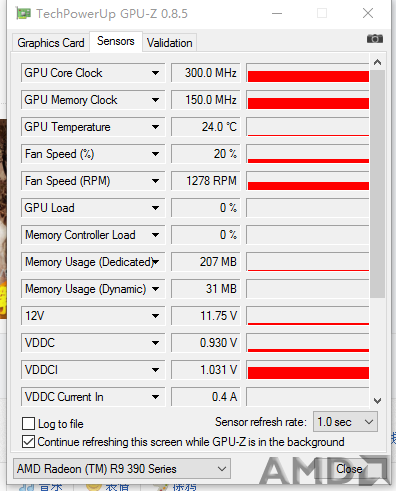Image resolution: width=396 pixels, height=491 pixels.
Task: Open the VDDC sensor dropdown
Action: click(155, 343)
